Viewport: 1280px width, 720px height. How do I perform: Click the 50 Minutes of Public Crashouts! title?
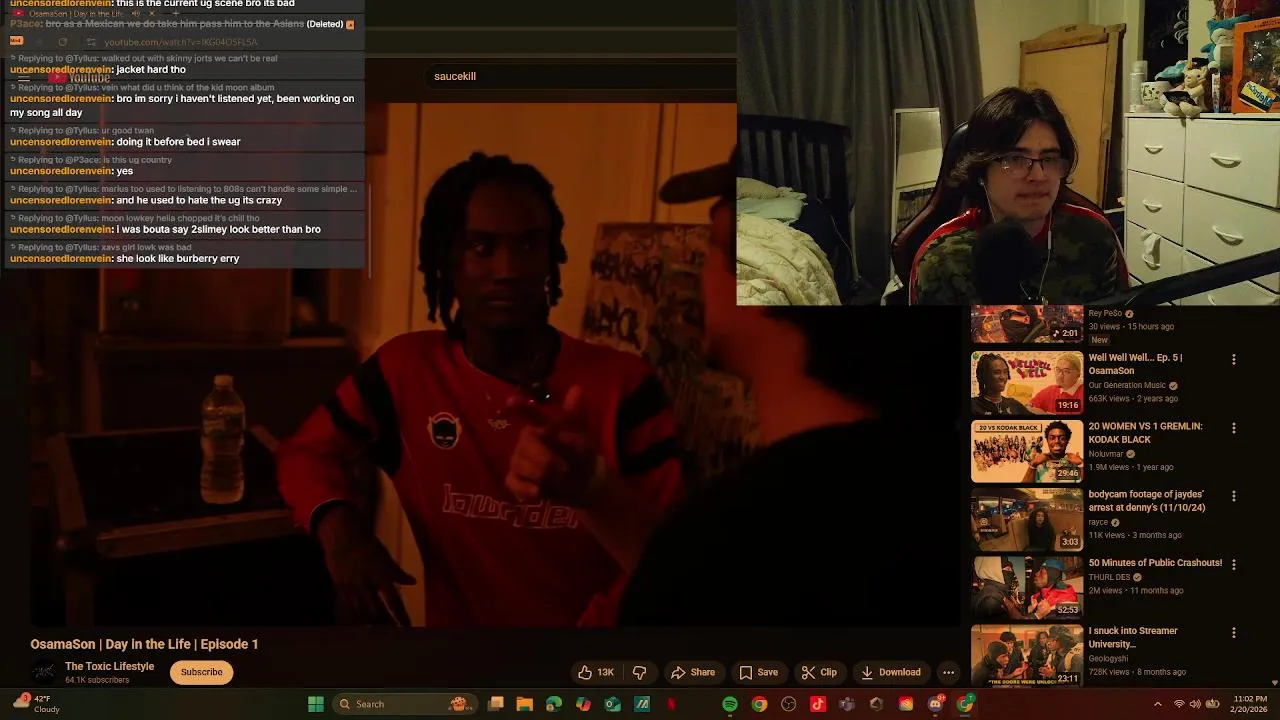coord(1155,563)
